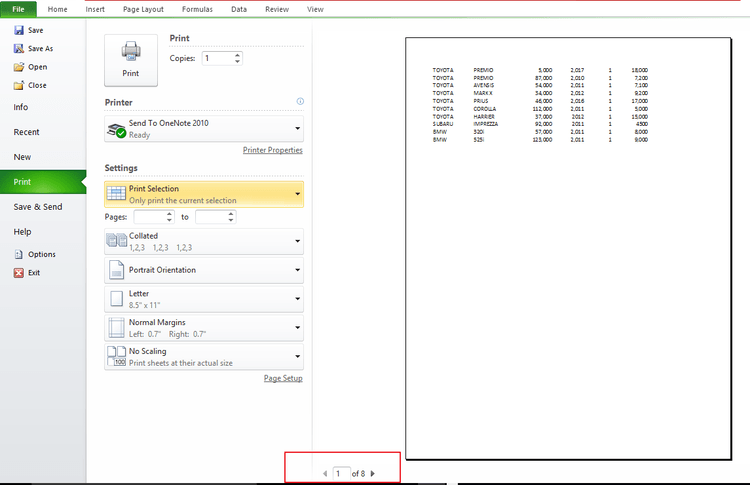Click the Options icon in the sidebar
This screenshot has height=485, width=750.
click(x=19, y=254)
